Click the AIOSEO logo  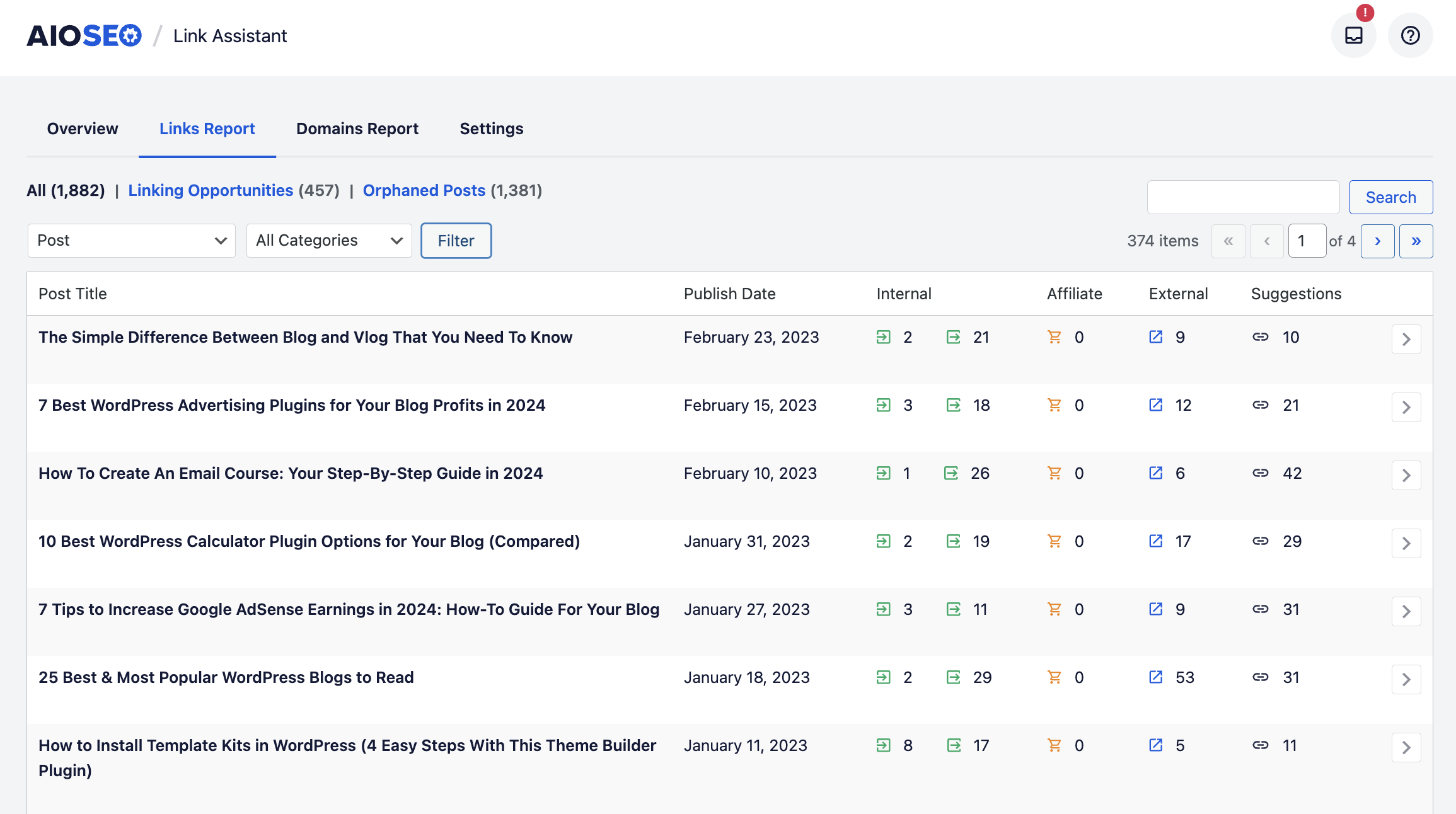coord(84,36)
